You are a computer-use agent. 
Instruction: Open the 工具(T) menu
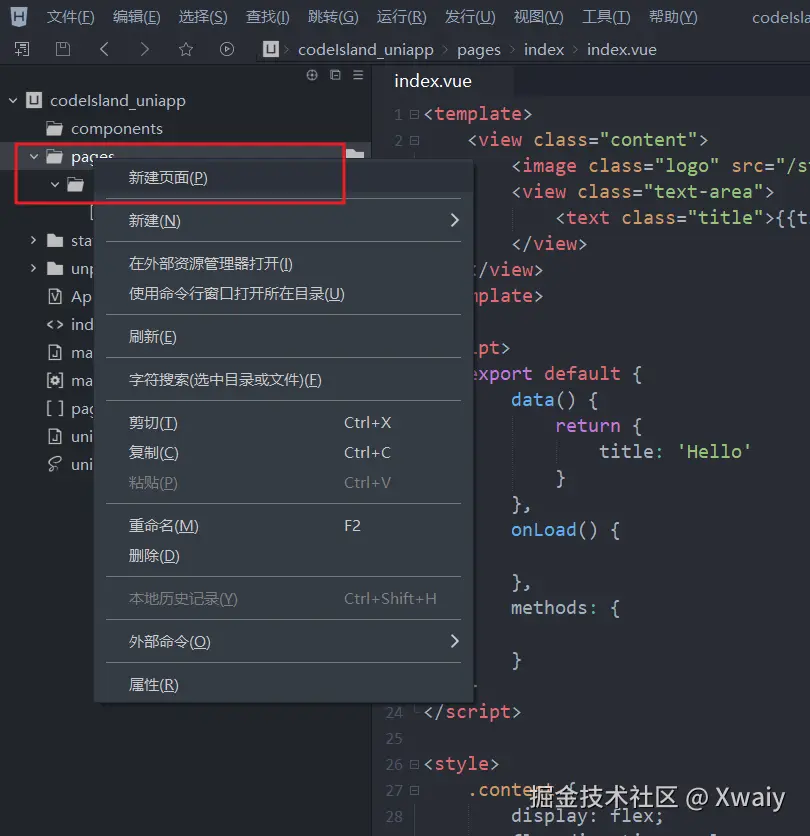[606, 17]
